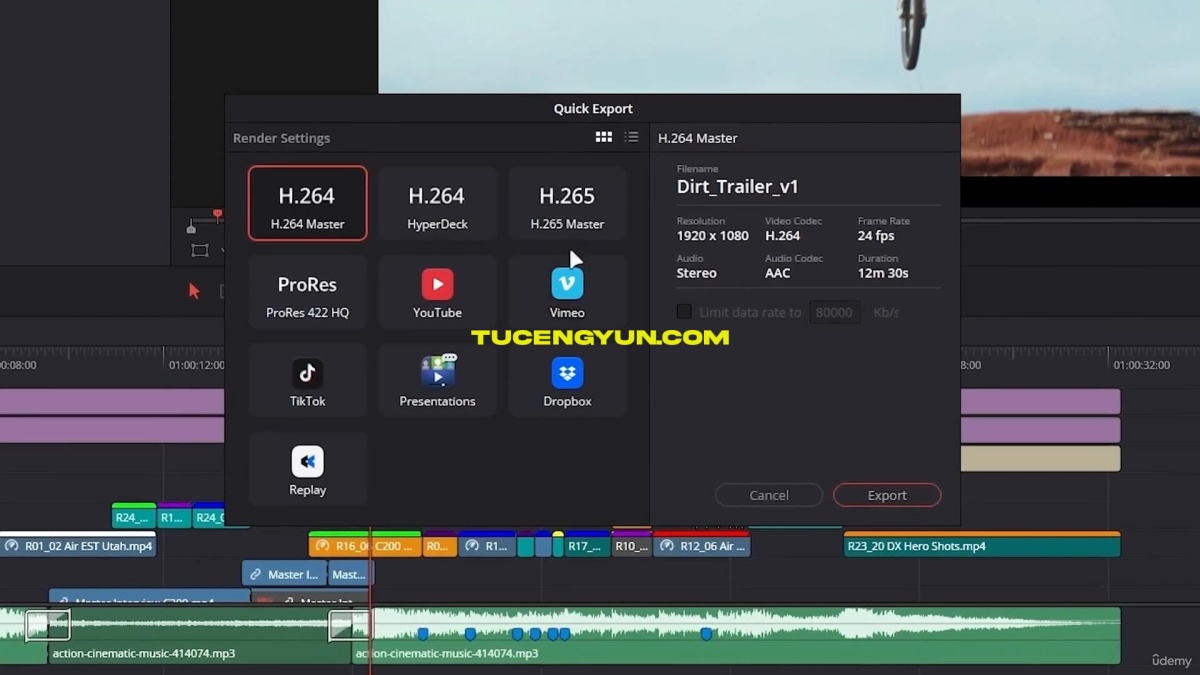Pick the Replay export preset
Viewport: 1200px width, 675px height.
307,470
